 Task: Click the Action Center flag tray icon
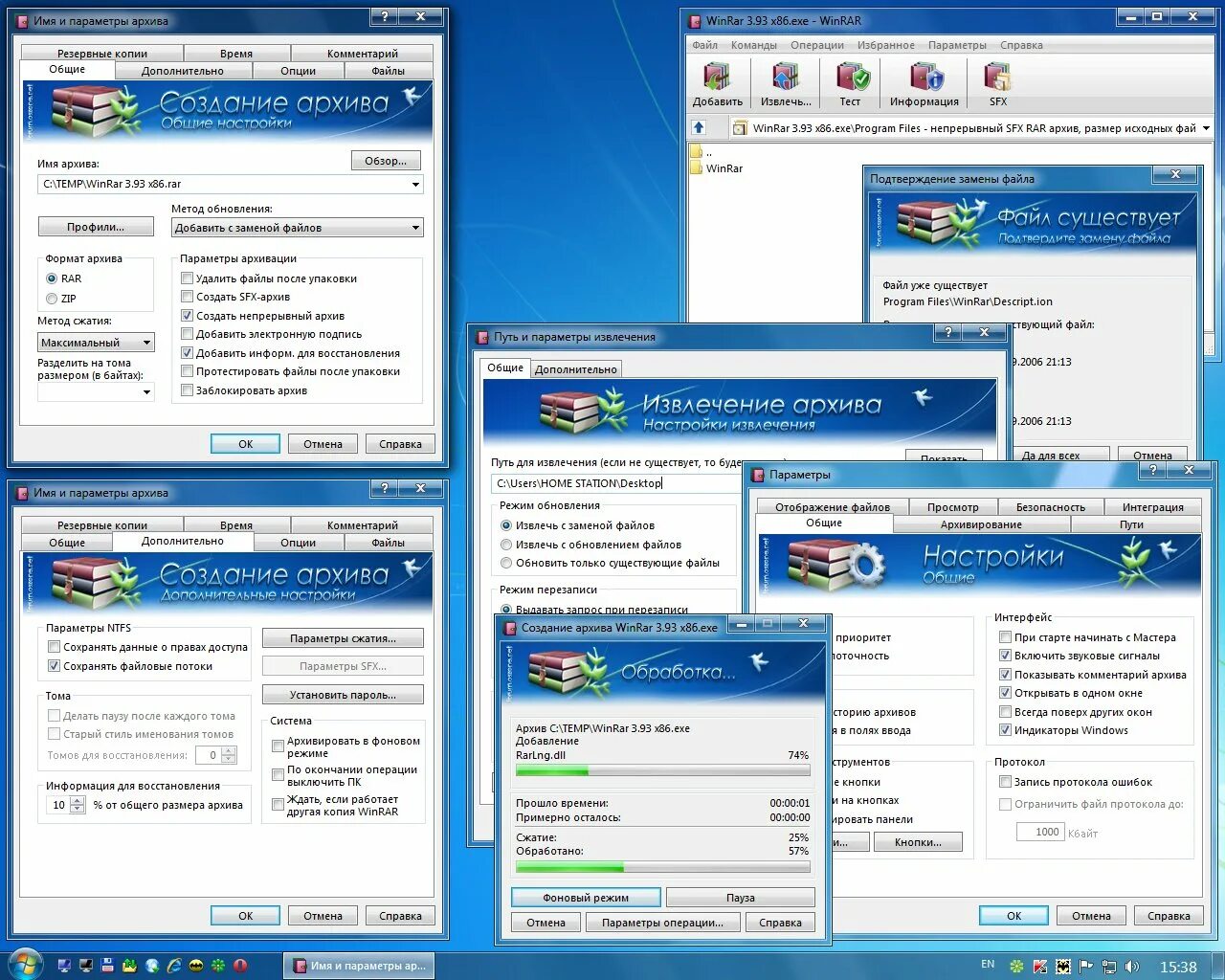pos(1086,967)
